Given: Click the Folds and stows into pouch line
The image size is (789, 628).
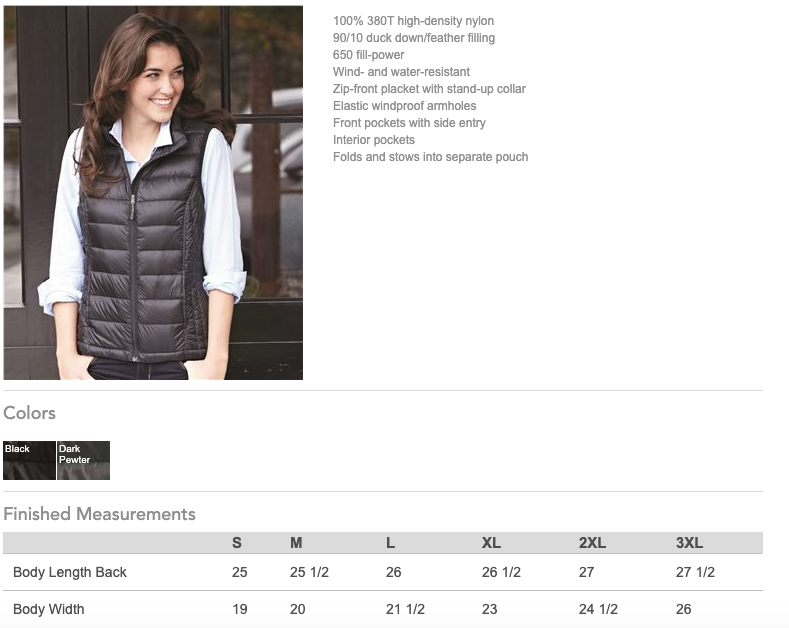Looking at the screenshot, I should [x=430, y=156].
